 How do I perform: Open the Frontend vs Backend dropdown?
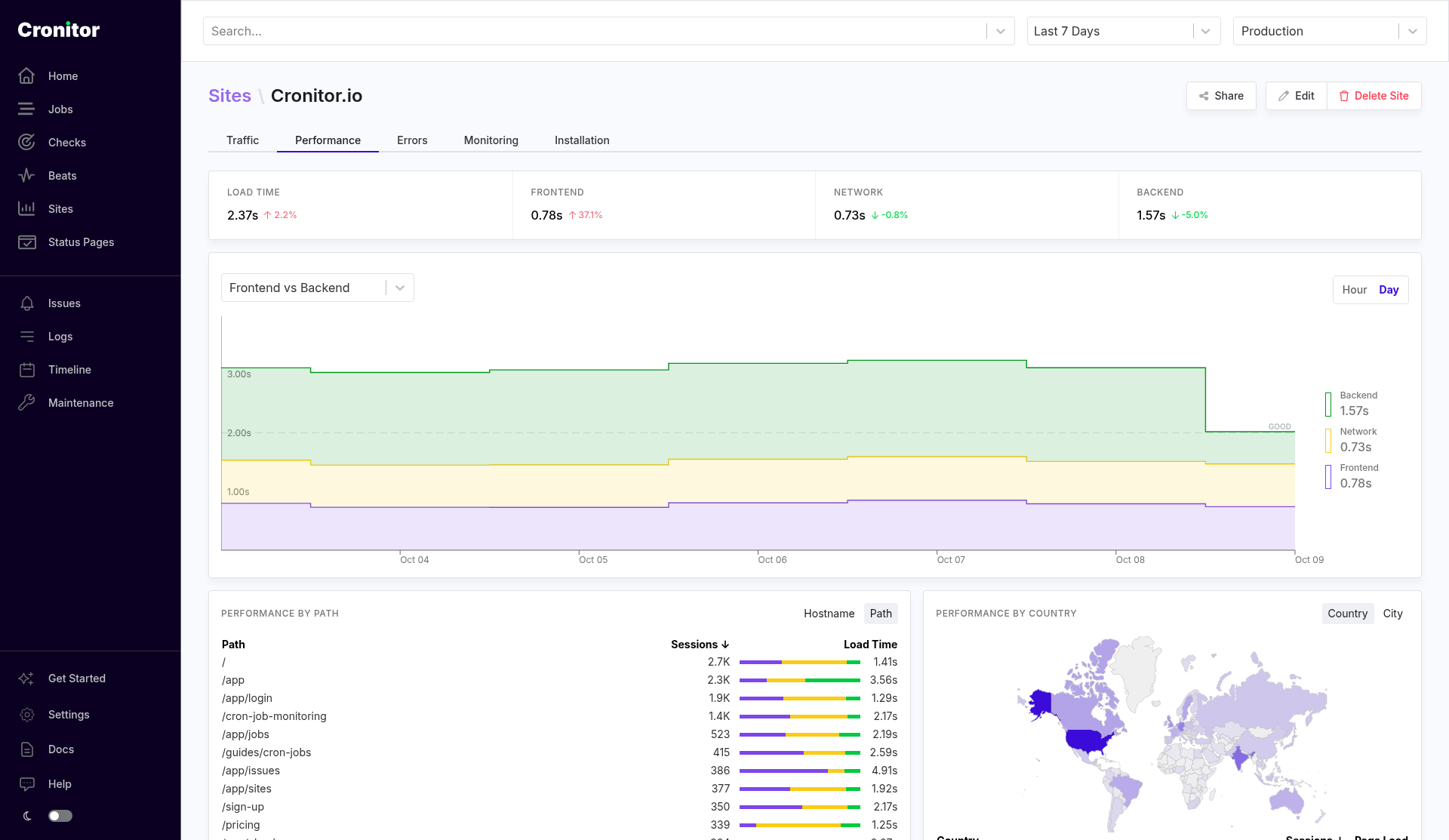(318, 288)
